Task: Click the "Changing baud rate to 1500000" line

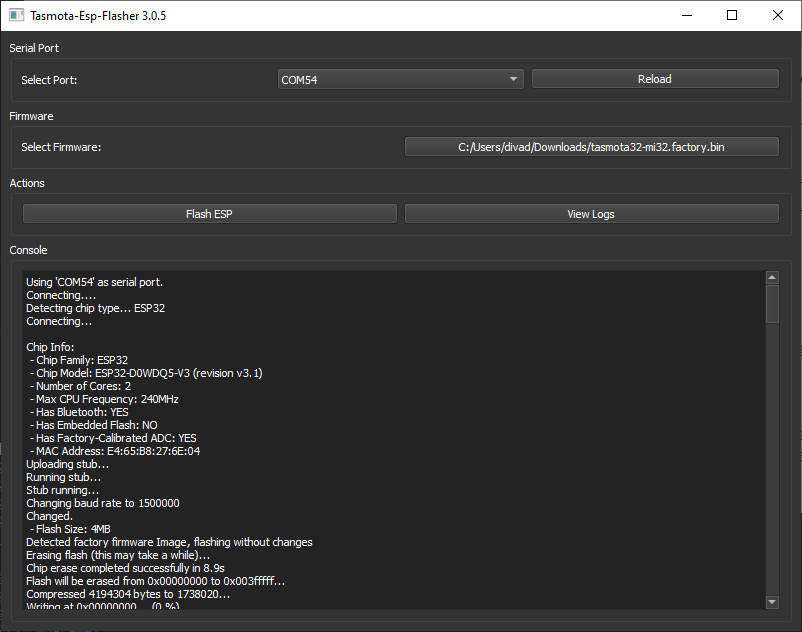Action: pos(103,503)
